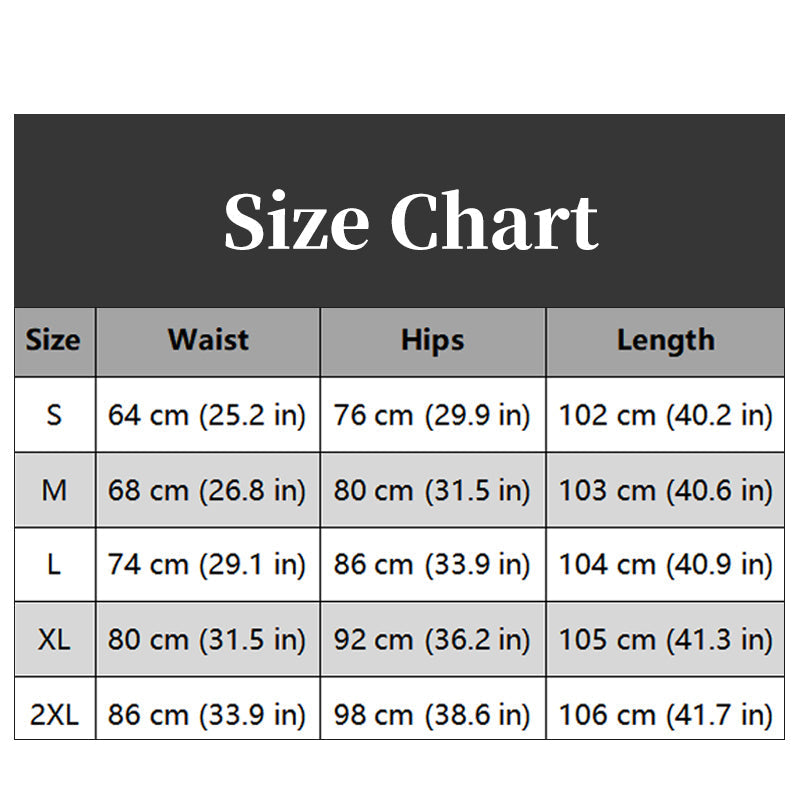Select hips cell 92 cm (36.2 in)
This screenshot has height=800, width=800.
pos(433,639)
